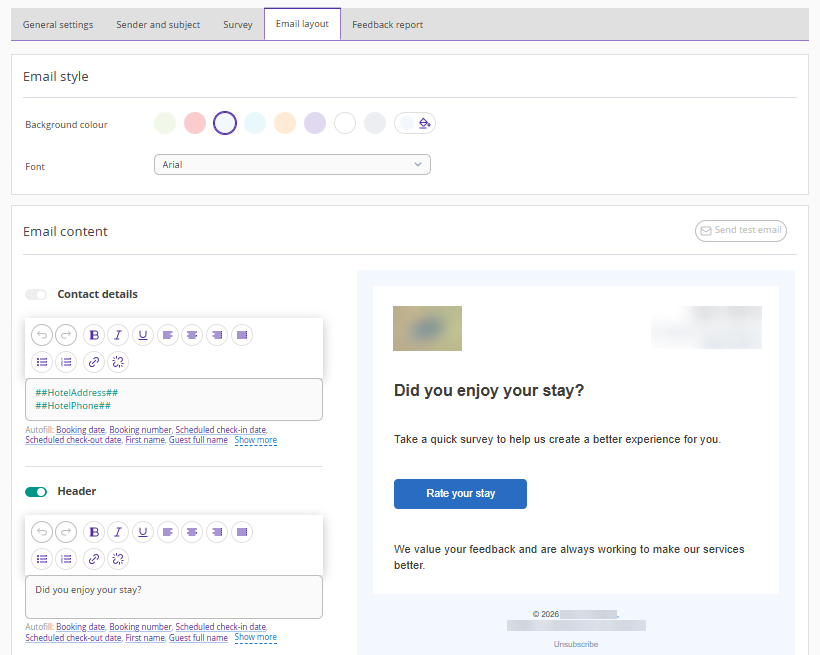
Task: Switch to the Survey tab
Action: click(238, 25)
